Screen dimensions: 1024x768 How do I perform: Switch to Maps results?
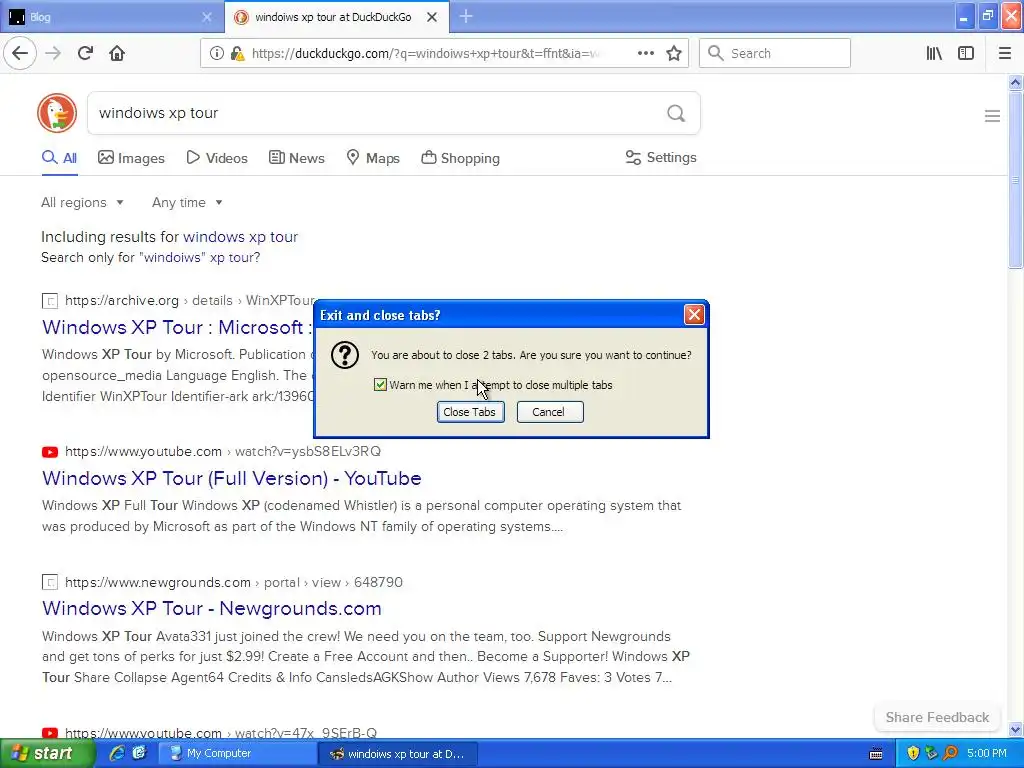coord(373,157)
